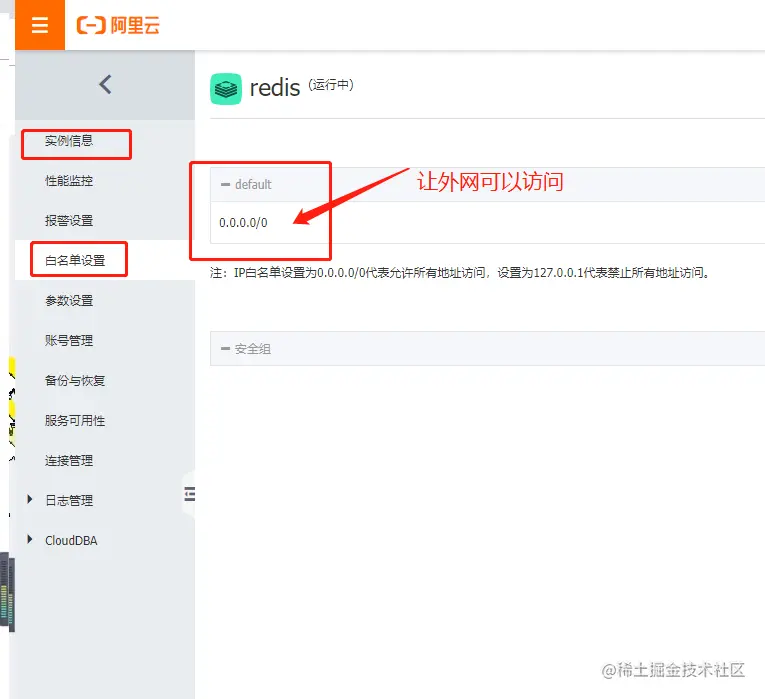Expand the 日志管理 triangle
Image resolution: width=765 pixels, height=699 pixels.
point(30,499)
